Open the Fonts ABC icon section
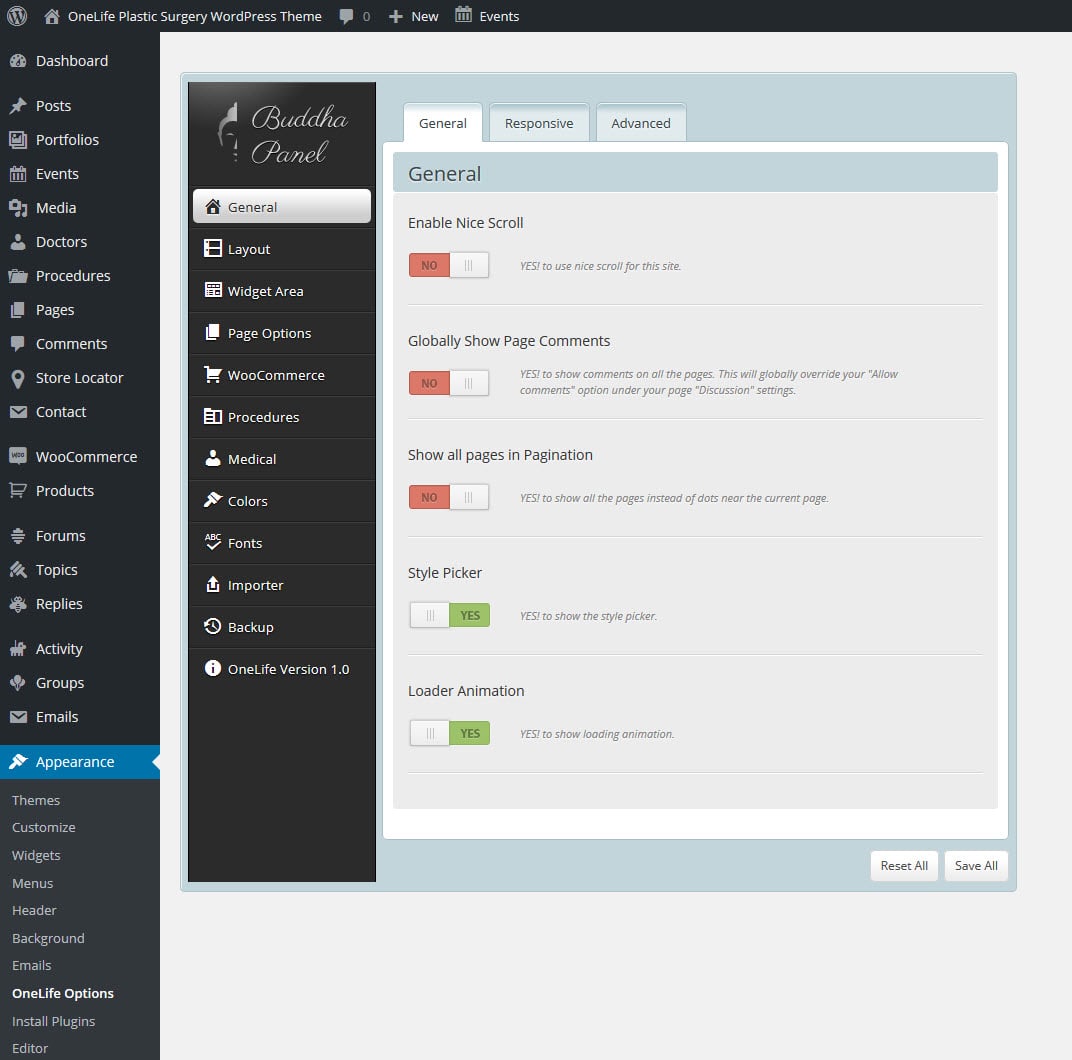The width and height of the screenshot is (1072, 1060). click(213, 542)
